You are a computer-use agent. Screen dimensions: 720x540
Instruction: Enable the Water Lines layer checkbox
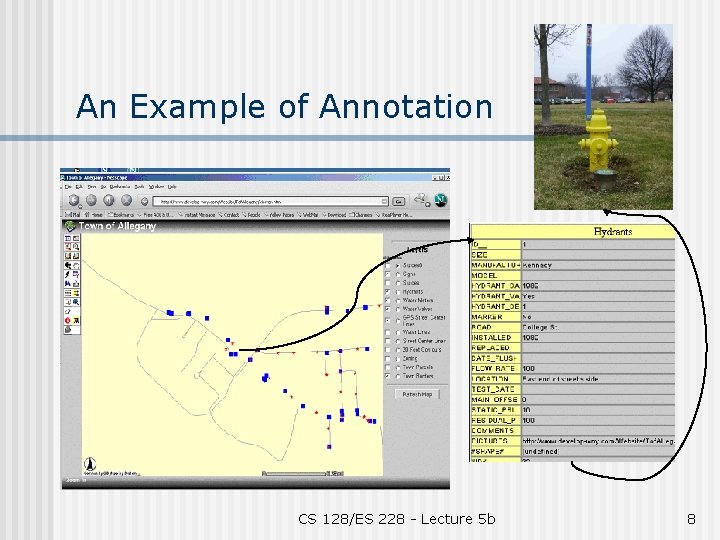tap(388, 332)
